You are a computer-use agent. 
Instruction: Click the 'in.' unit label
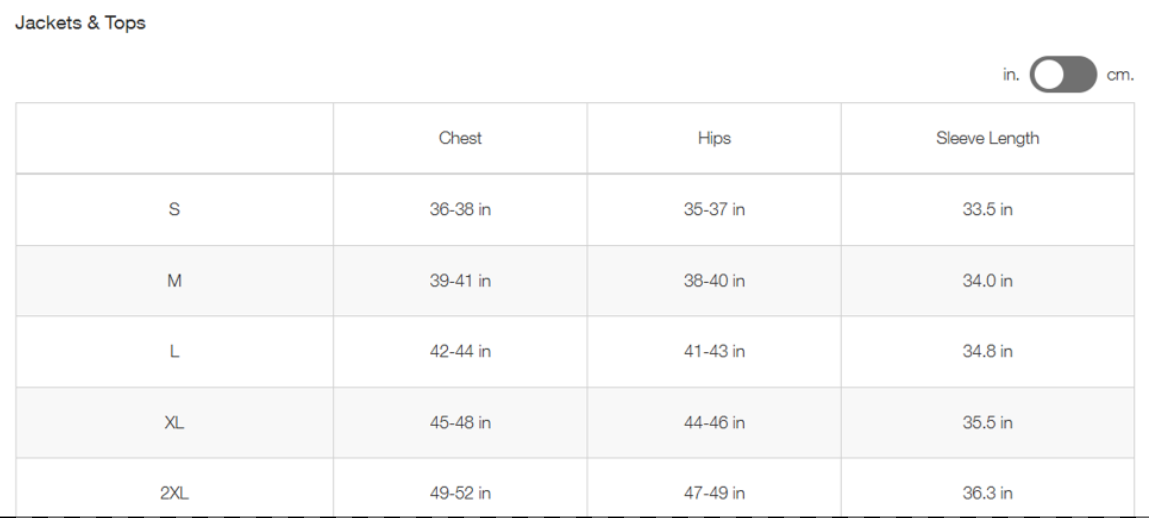pyautogui.click(x=1011, y=75)
